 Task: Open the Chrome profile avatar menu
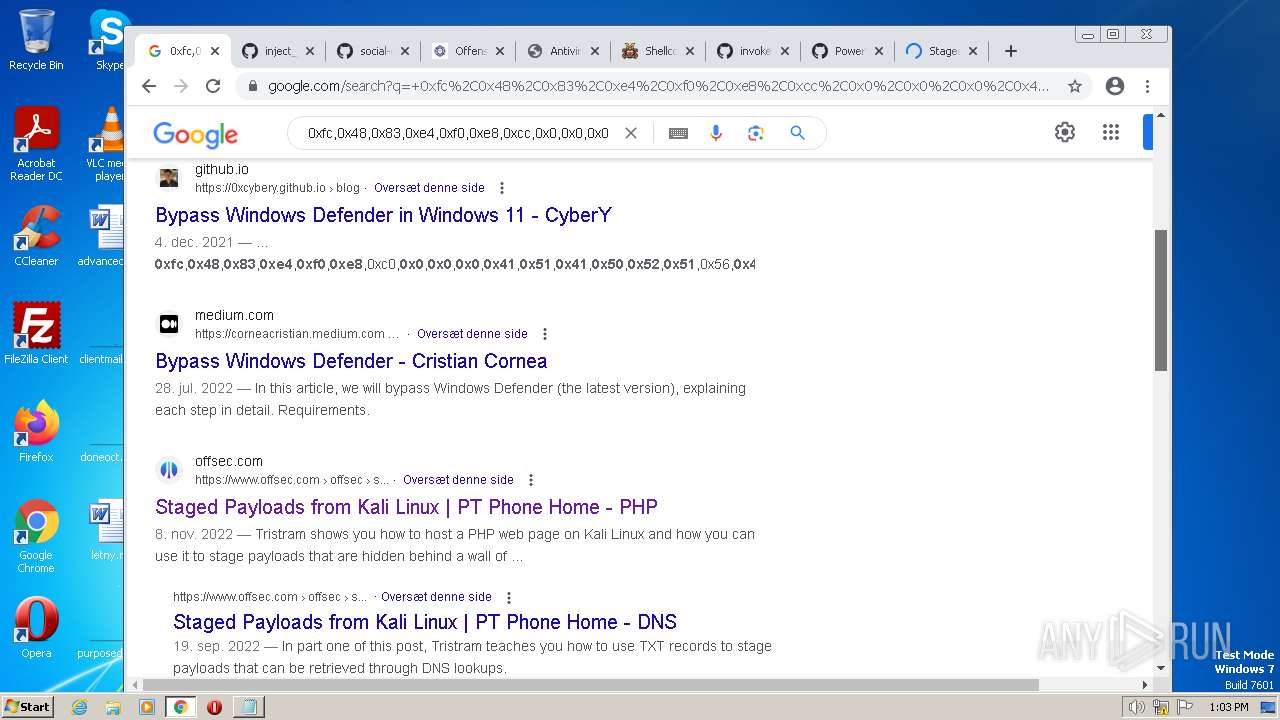[x=1115, y=86]
